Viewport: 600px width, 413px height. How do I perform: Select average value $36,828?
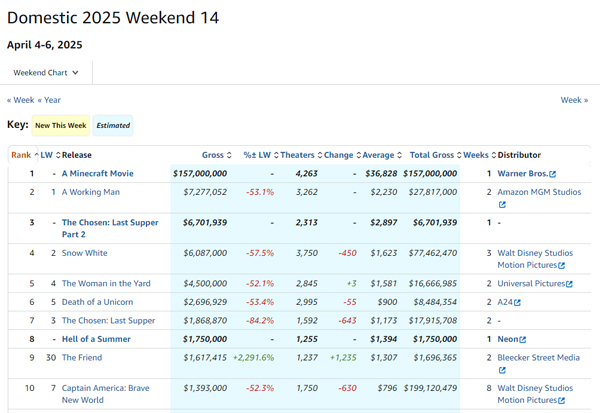(x=381, y=173)
